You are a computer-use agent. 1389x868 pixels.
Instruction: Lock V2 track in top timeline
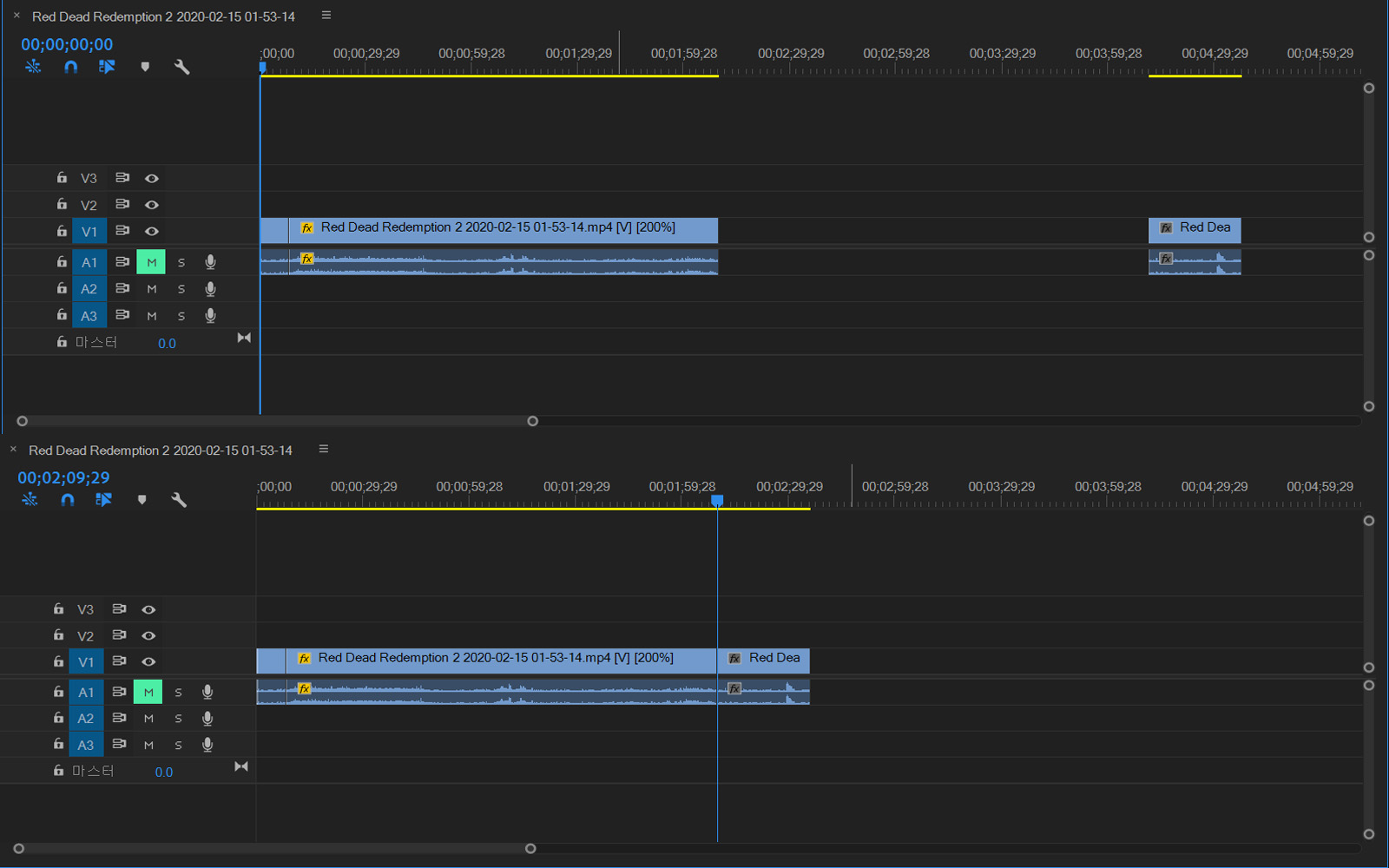[62, 205]
